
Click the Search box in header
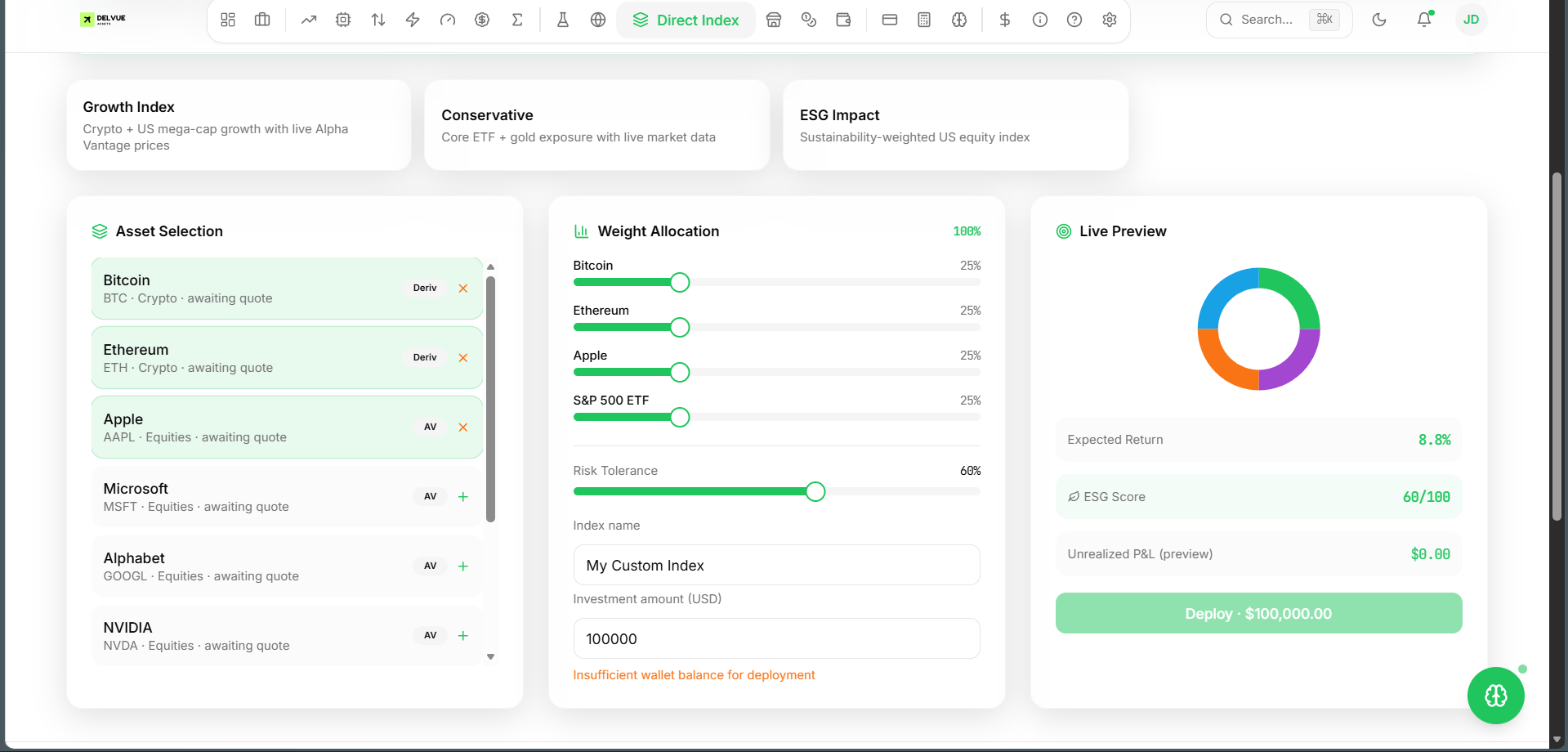click(1279, 20)
